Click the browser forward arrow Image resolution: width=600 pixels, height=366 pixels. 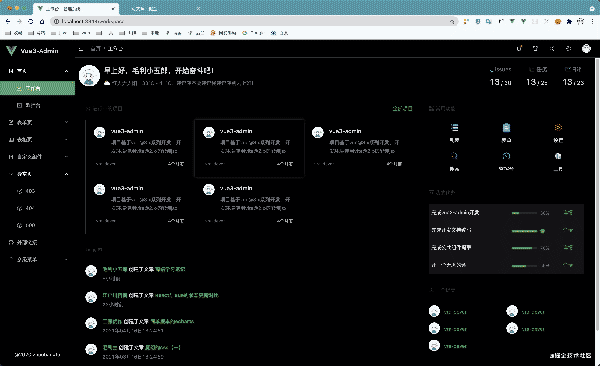coord(19,21)
